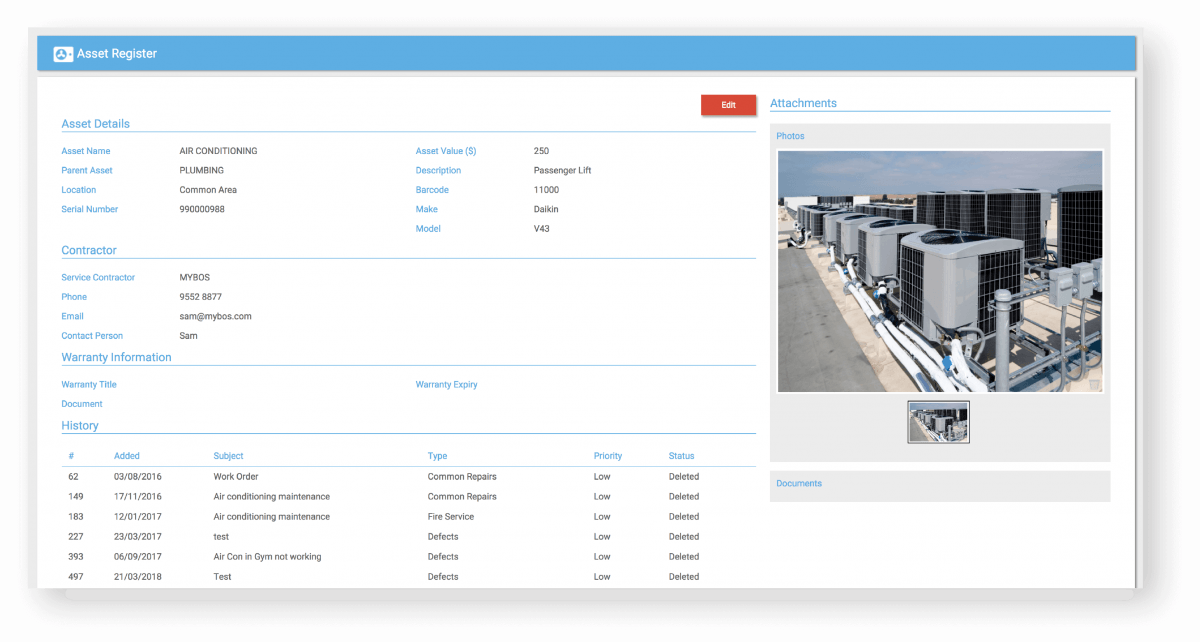Click the date 03/08/2016 in History
Viewport: 1200px width, 642px height.
pos(138,477)
